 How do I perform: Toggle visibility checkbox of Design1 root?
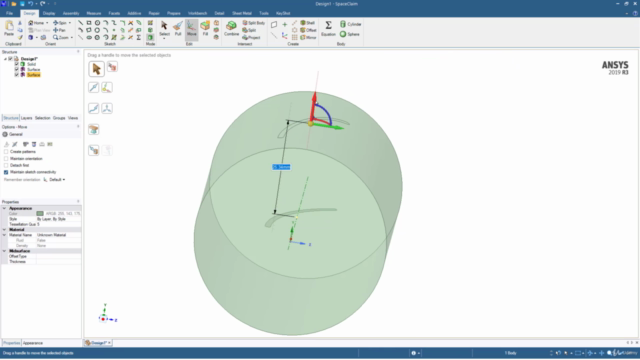[11, 59]
